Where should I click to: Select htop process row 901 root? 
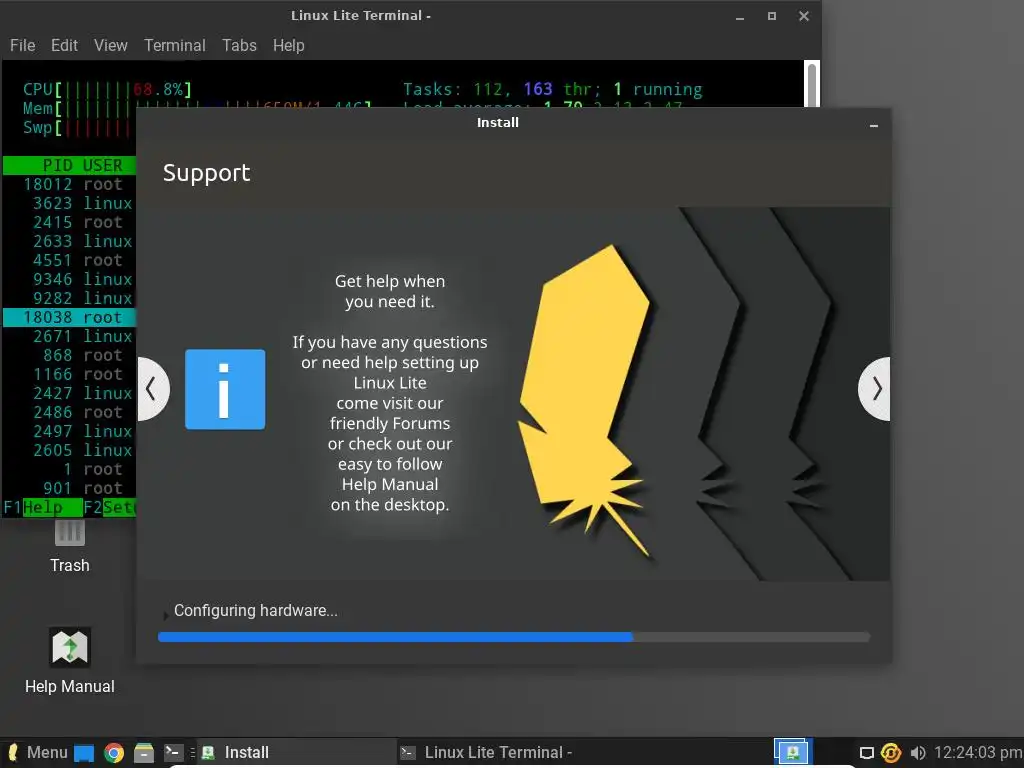point(69,488)
